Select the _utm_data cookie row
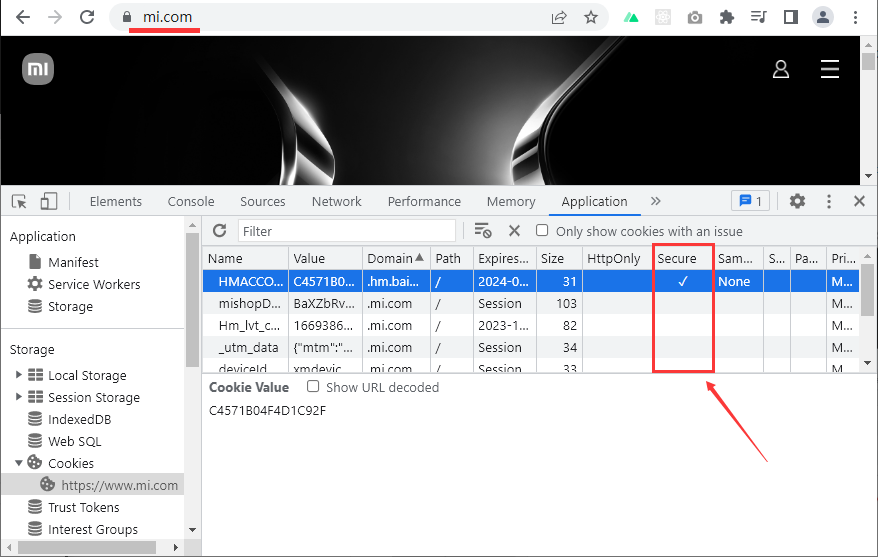 tap(531, 347)
